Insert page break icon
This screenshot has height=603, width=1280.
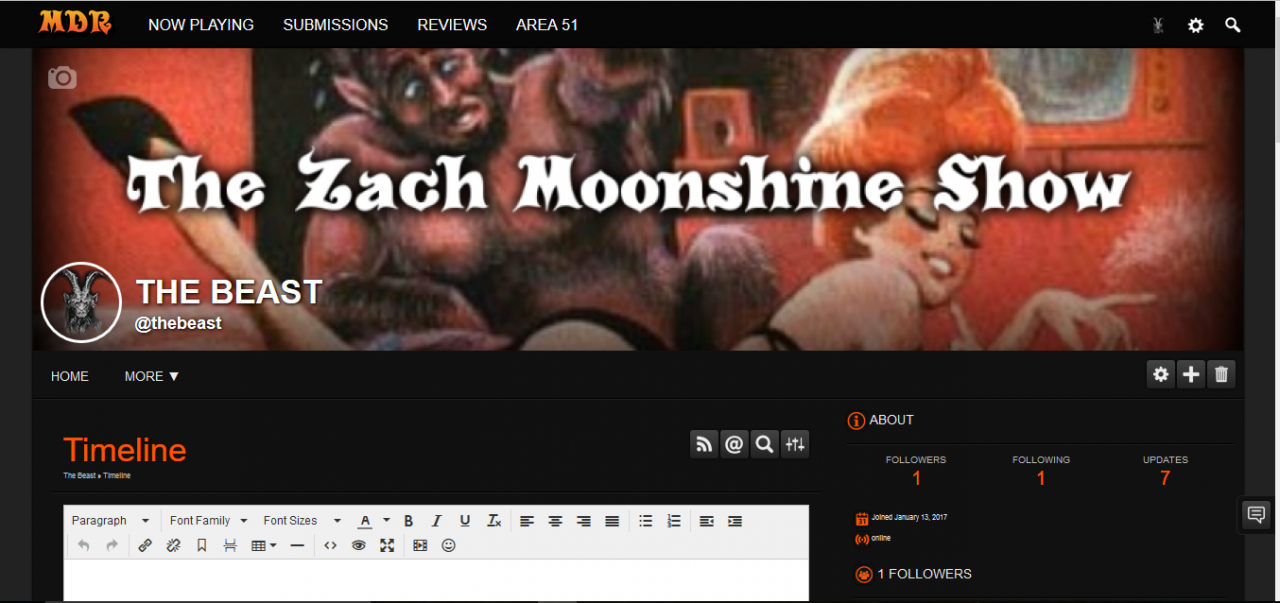point(230,546)
